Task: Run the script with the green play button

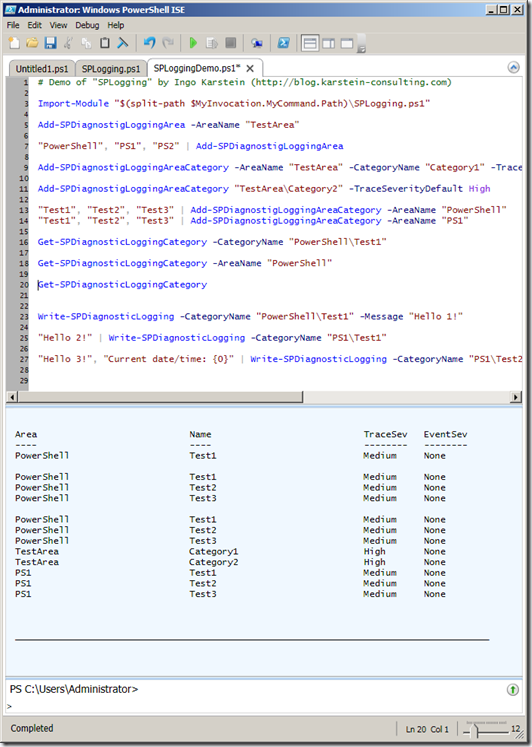Action: coord(193,43)
